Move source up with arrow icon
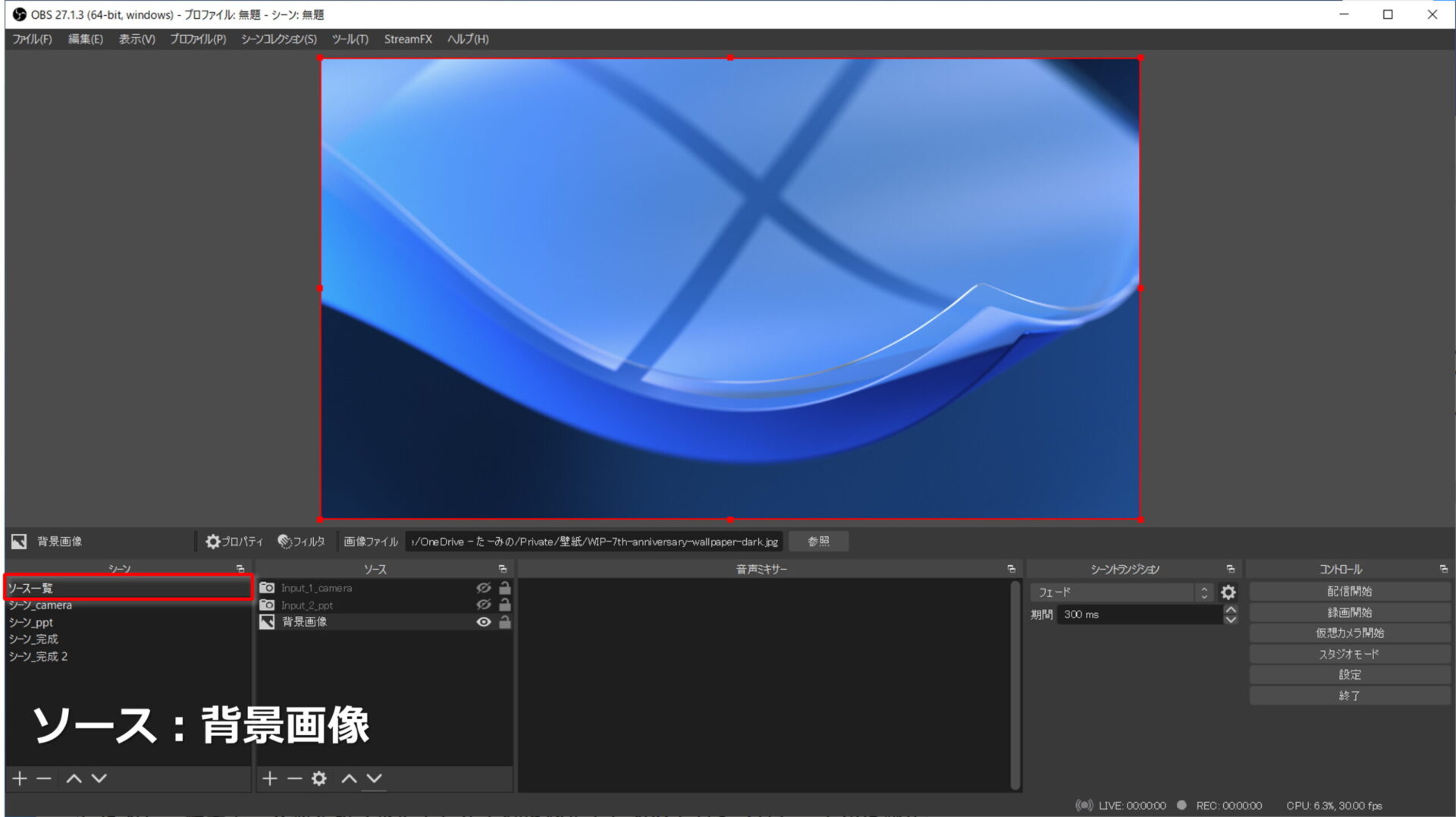The image size is (1456, 817). (x=349, y=778)
